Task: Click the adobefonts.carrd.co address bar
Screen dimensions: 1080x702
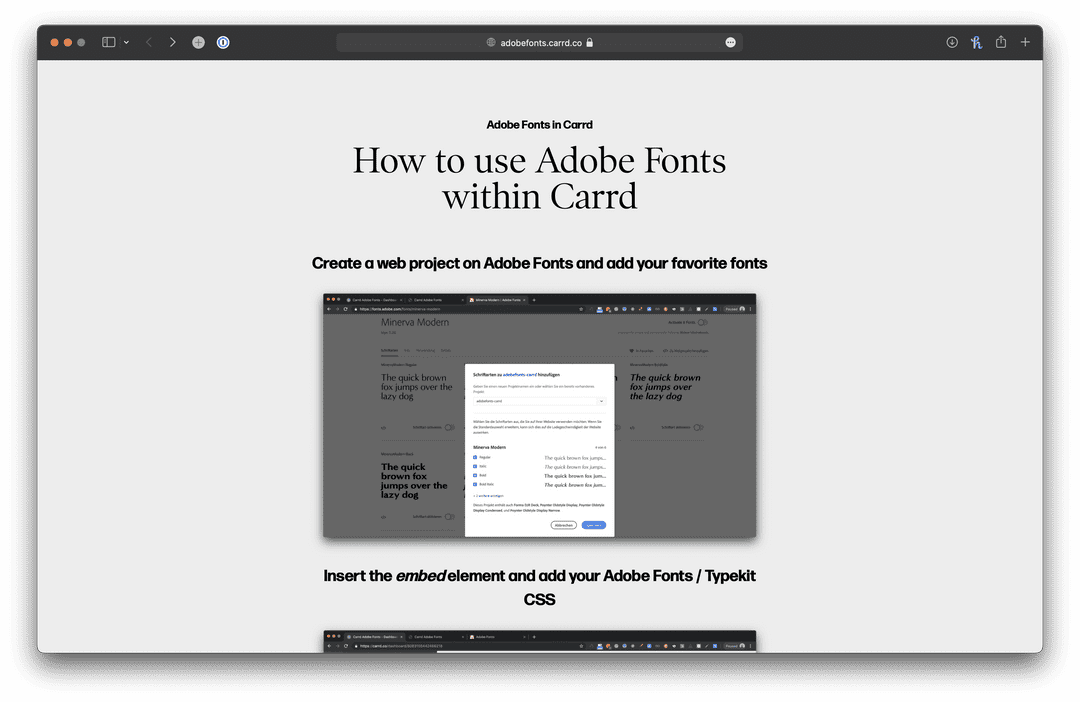Action: [x=539, y=42]
